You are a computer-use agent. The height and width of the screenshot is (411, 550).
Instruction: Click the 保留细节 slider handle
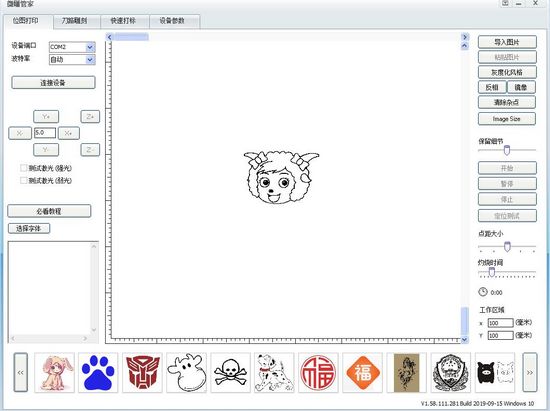pyautogui.click(x=507, y=150)
